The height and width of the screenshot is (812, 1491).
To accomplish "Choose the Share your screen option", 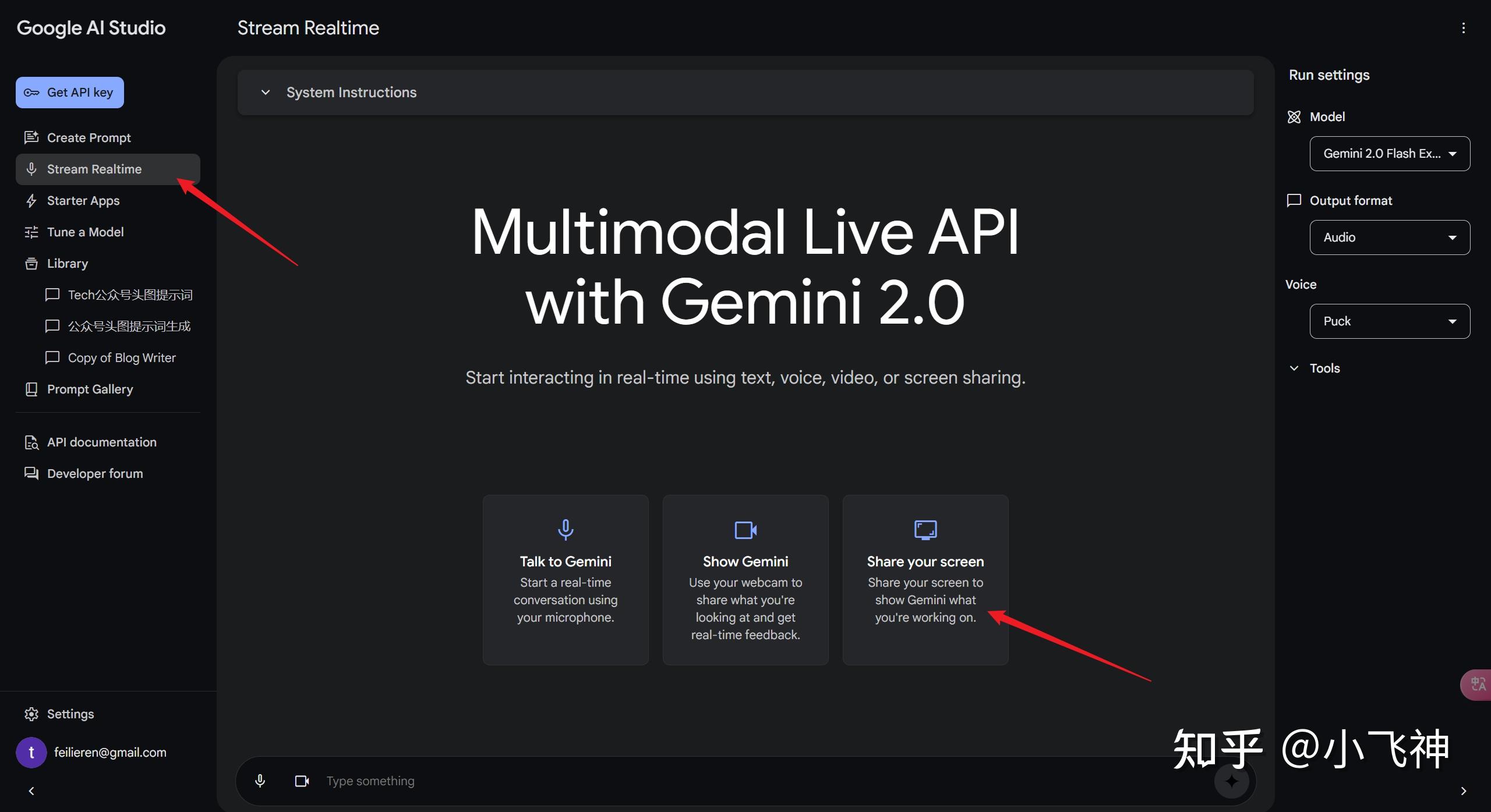I will [925, 580].
